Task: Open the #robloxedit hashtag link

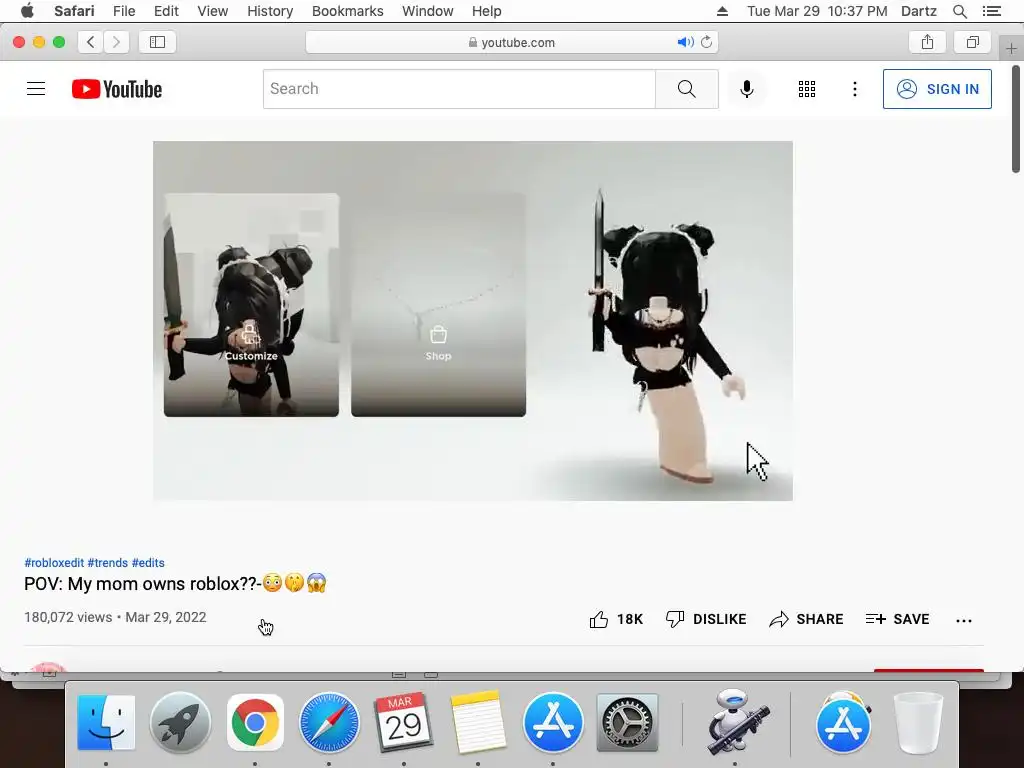Action: point(54,563)
